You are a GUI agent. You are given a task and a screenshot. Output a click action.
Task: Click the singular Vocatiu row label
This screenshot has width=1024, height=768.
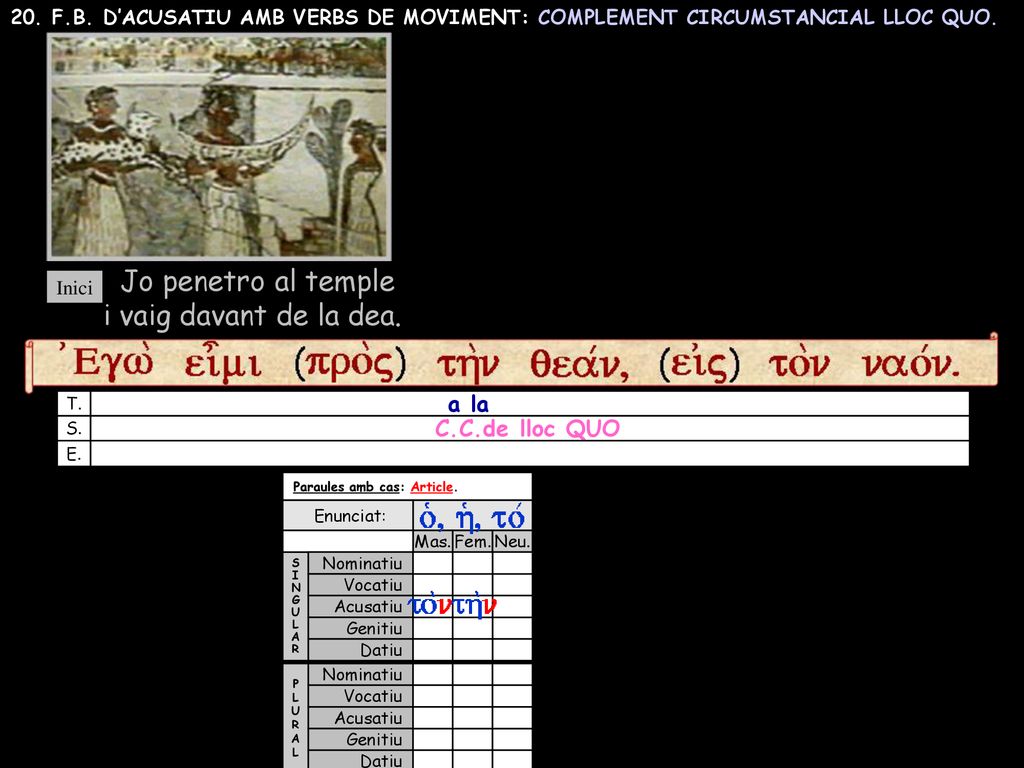tap(360, 584)
